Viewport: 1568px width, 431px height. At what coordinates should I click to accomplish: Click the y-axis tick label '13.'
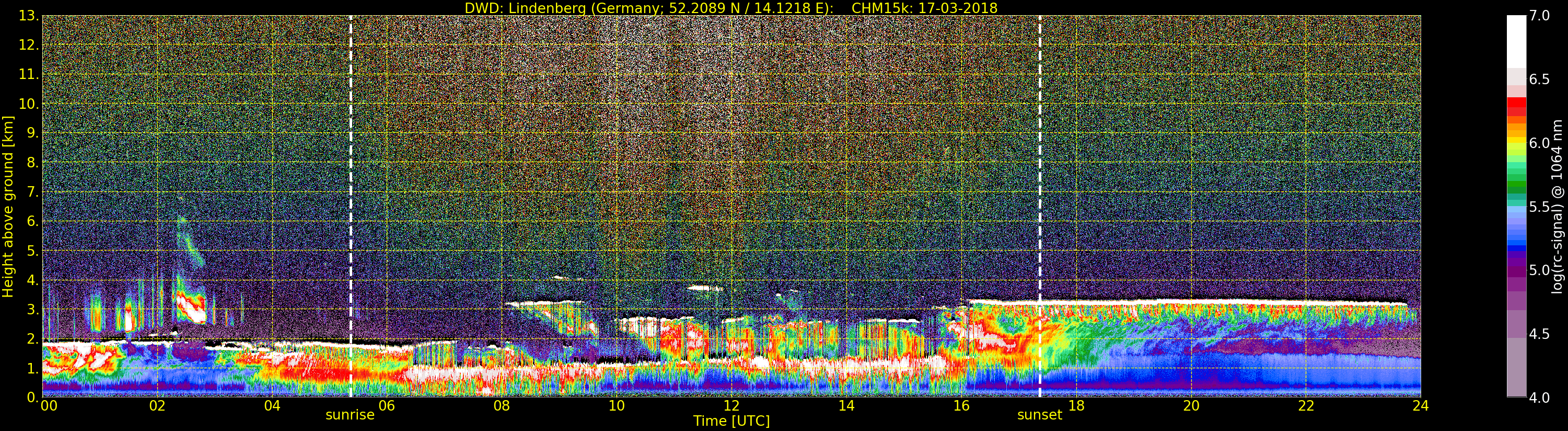[x=29, y=15]
